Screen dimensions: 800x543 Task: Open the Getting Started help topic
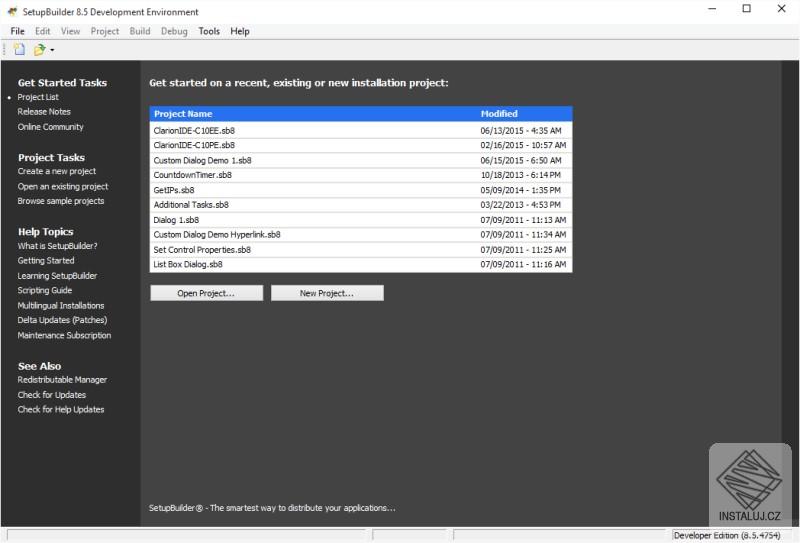click(x=46, y=261)
